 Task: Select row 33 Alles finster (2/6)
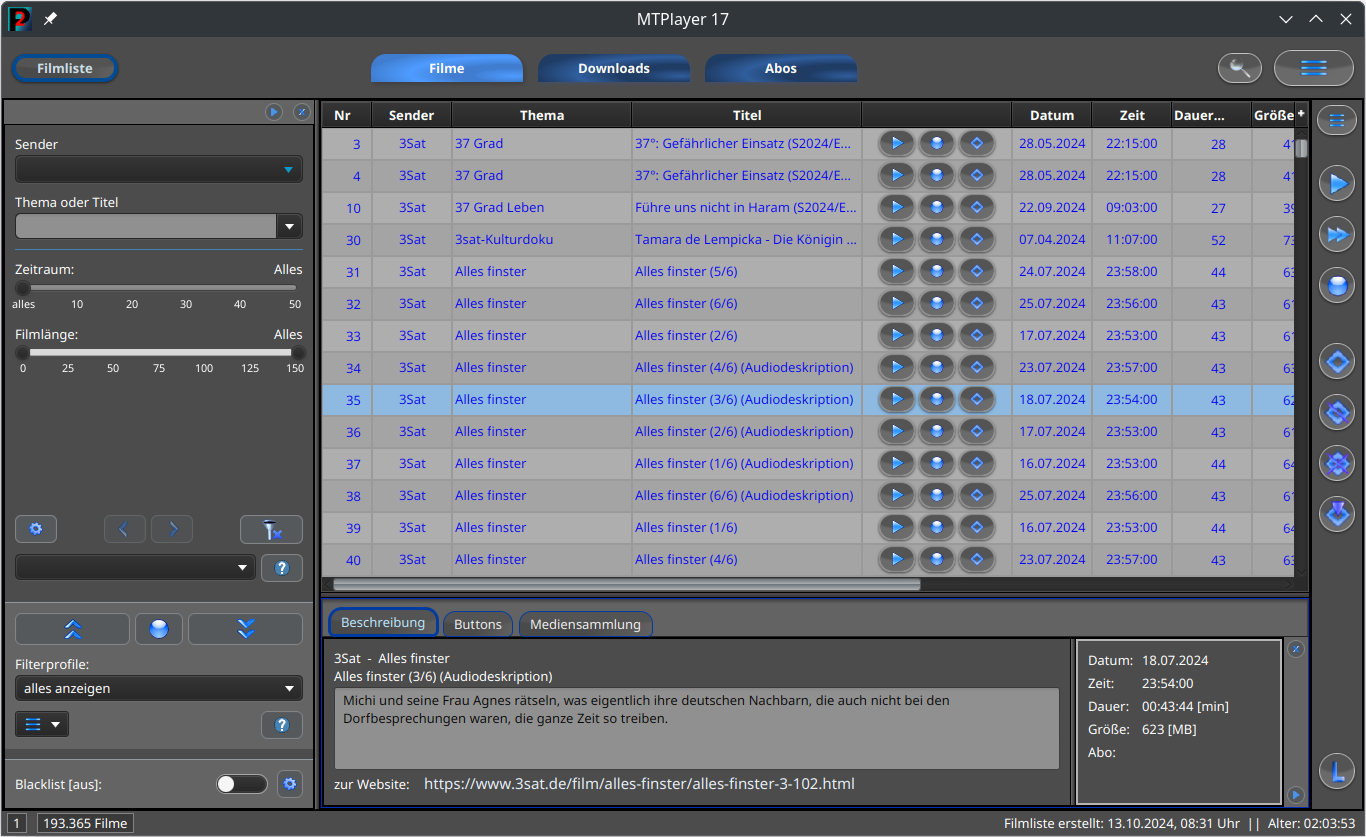(x=808, y=336)
